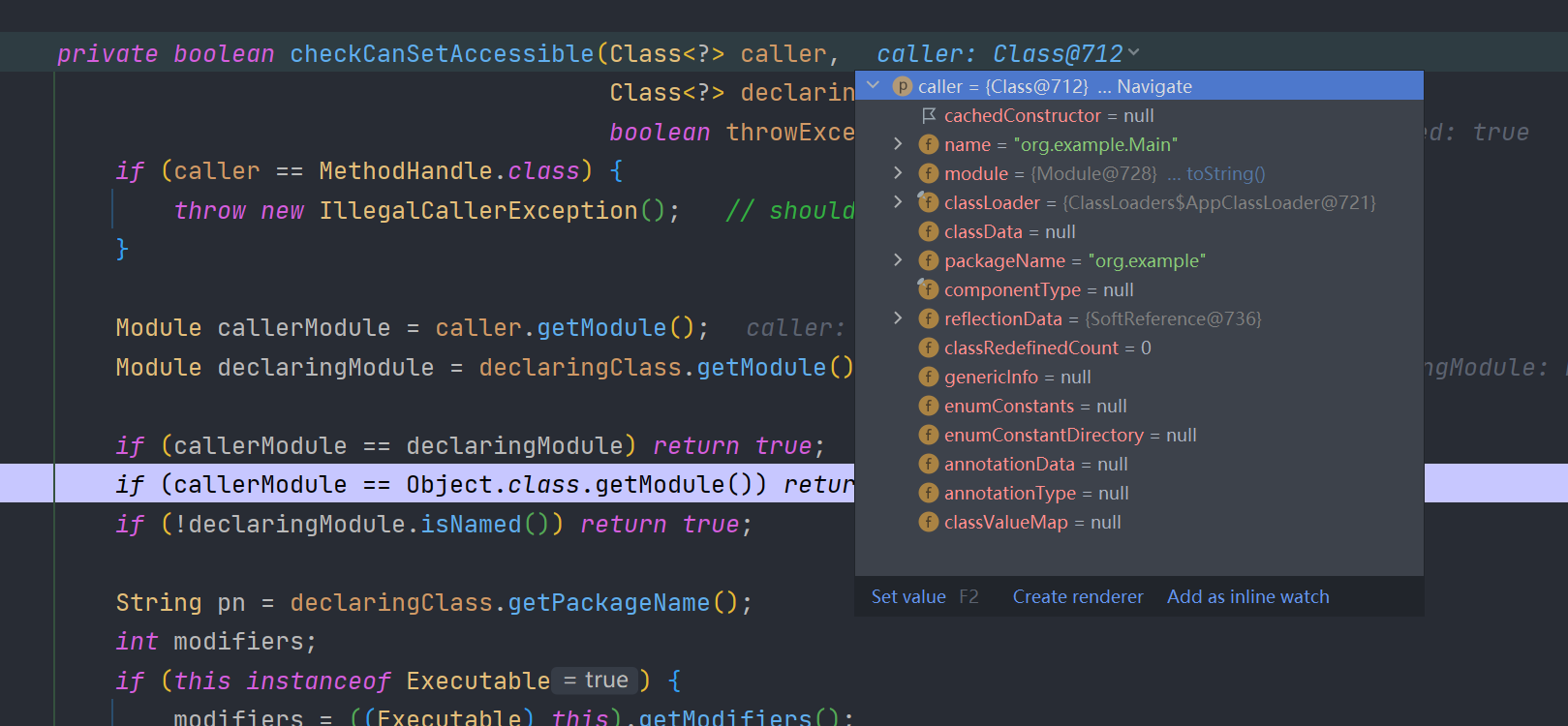Click the field icon beside enumConstantDirectory
This screenshot has width=1568, height=726.
pos(929,435)
